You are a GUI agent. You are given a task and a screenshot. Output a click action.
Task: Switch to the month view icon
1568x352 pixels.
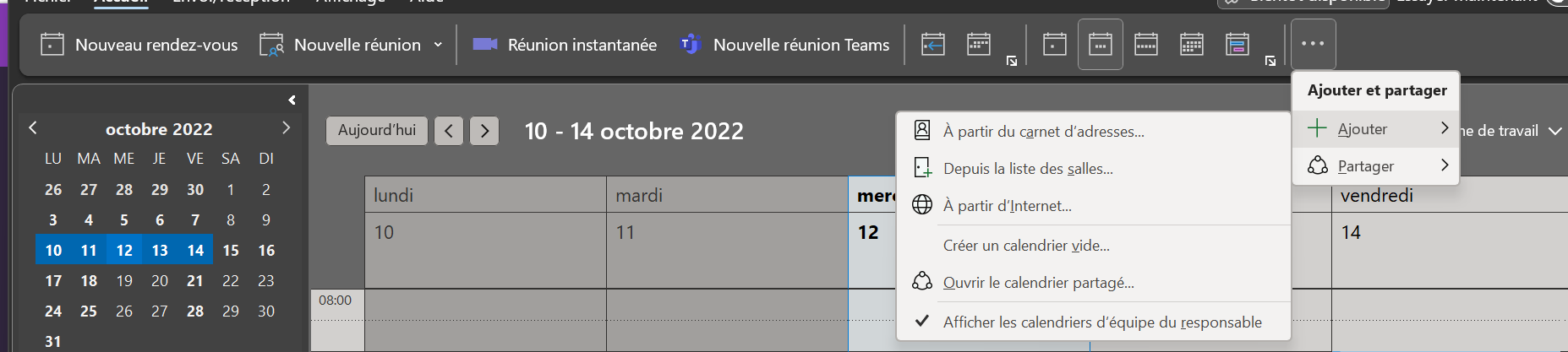click(x=1192, y=44)
